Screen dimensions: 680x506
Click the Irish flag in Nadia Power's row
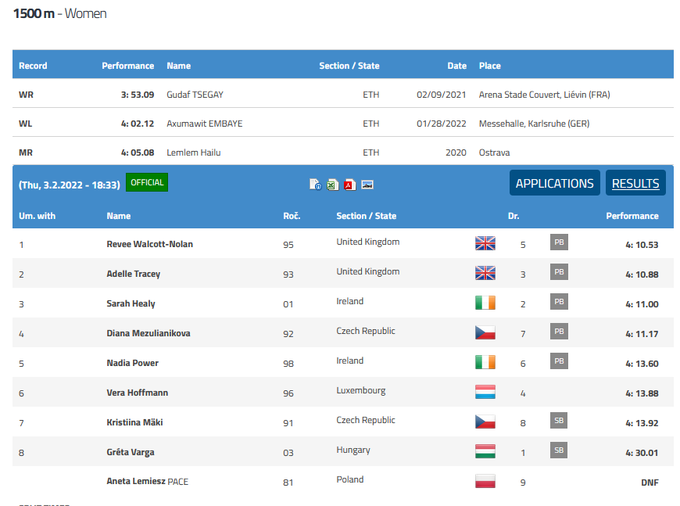coord(485,362)
